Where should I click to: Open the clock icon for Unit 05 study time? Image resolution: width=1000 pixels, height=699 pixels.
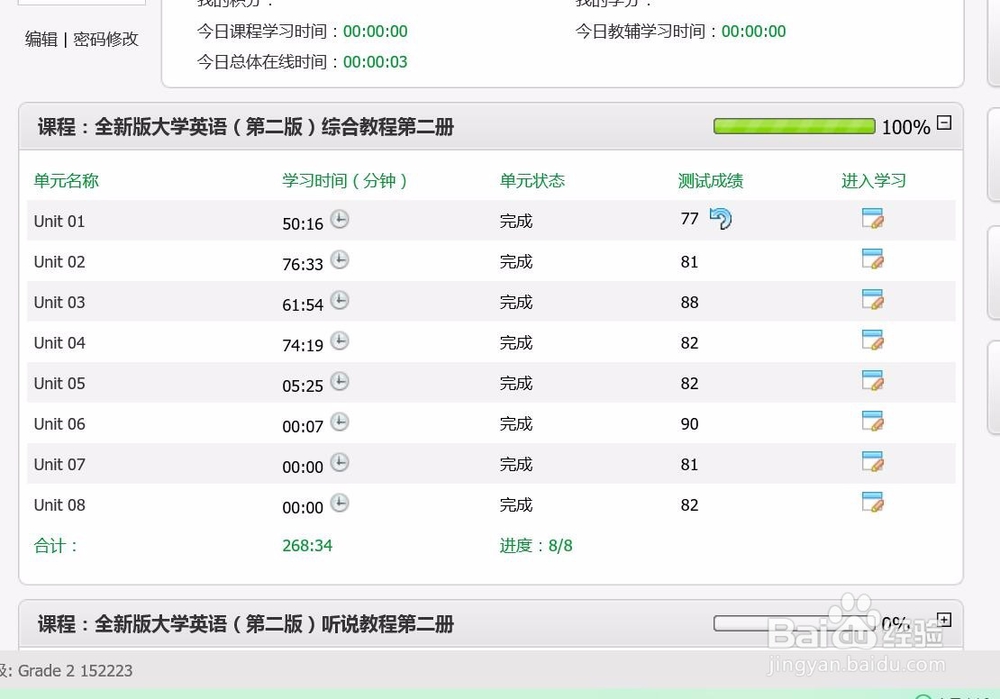tap(339, 381)
